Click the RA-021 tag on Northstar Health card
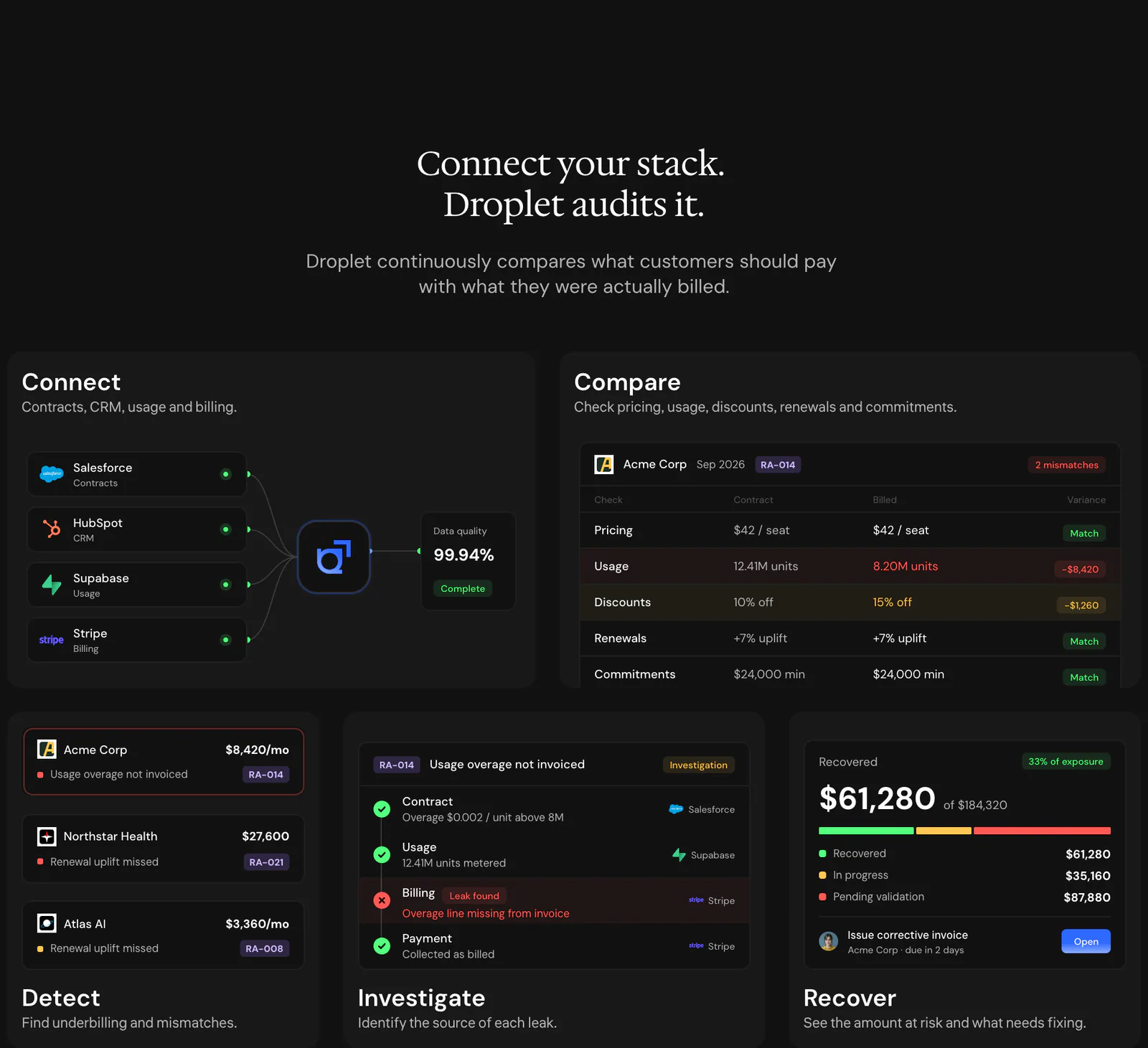The image size is (1148, 1048). coord(266,861)
